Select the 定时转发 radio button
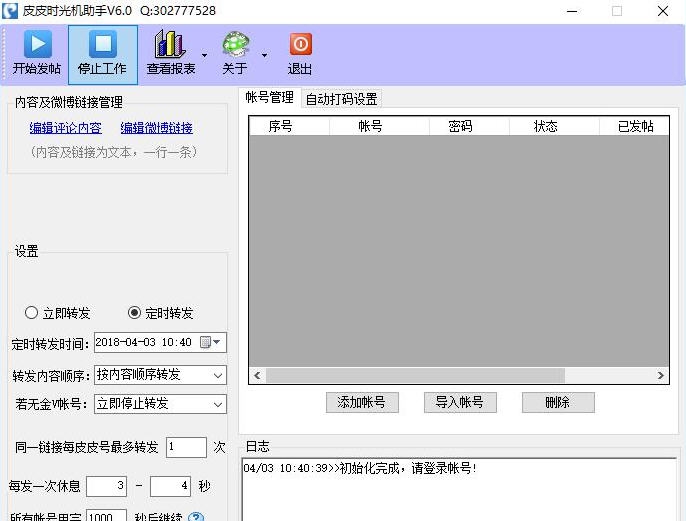The width and height of the screenshot is (686, 521). (135, 313)
